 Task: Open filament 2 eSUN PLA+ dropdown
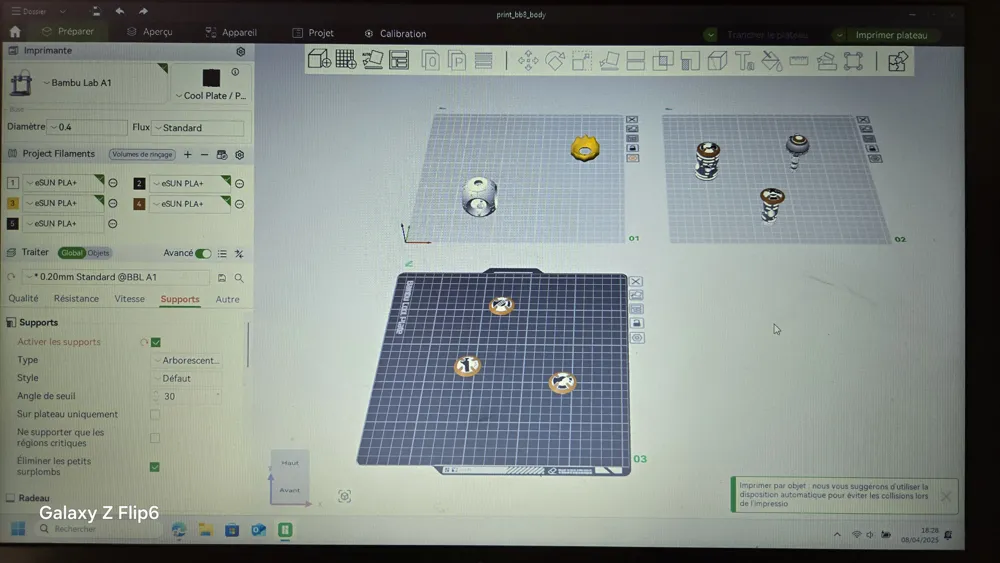click(x=189, y=183)
